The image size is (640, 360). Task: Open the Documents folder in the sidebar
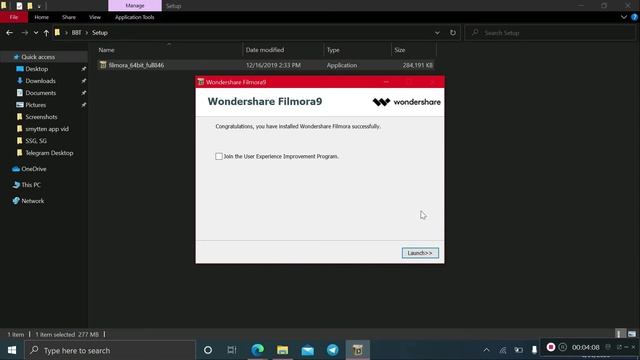pos(41,93)
